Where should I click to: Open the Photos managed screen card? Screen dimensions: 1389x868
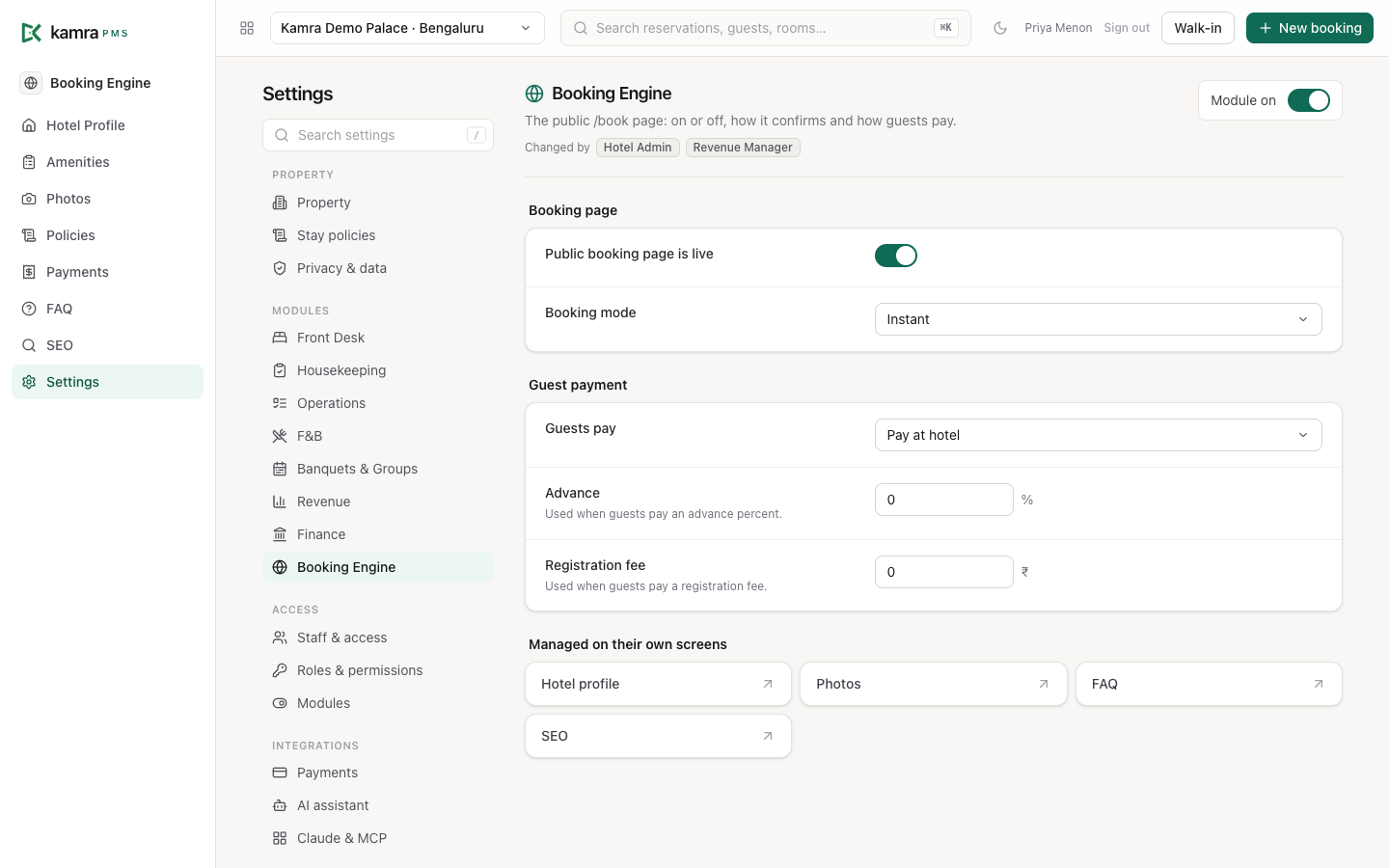934,684
